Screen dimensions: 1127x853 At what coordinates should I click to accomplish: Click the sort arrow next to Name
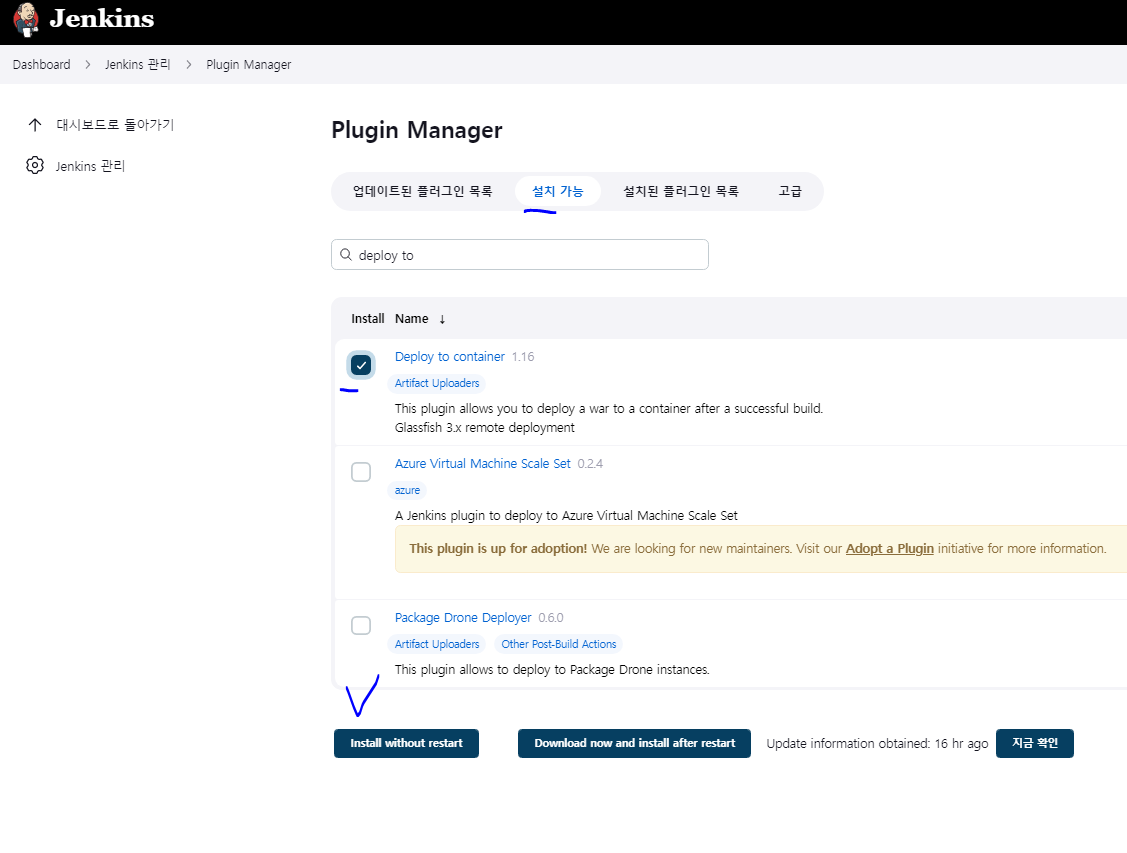point(442,319)
